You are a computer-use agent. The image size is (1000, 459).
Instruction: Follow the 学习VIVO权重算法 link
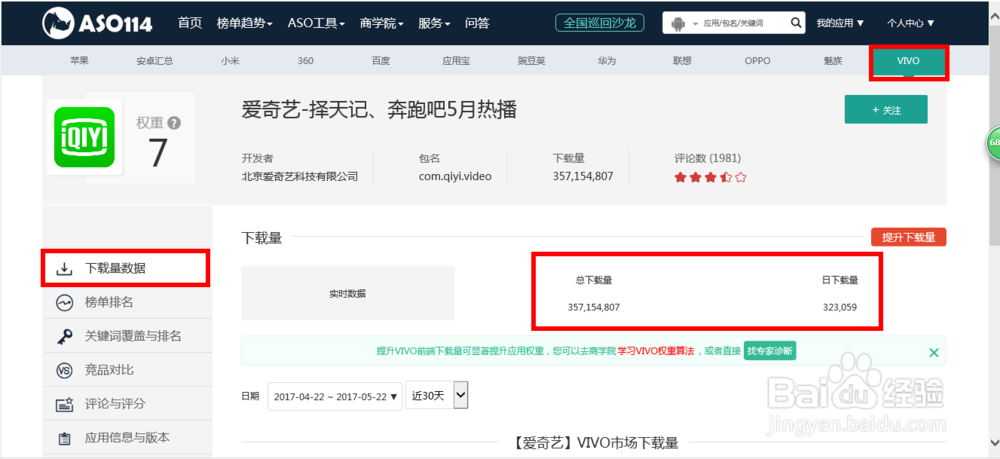[656, 351]
